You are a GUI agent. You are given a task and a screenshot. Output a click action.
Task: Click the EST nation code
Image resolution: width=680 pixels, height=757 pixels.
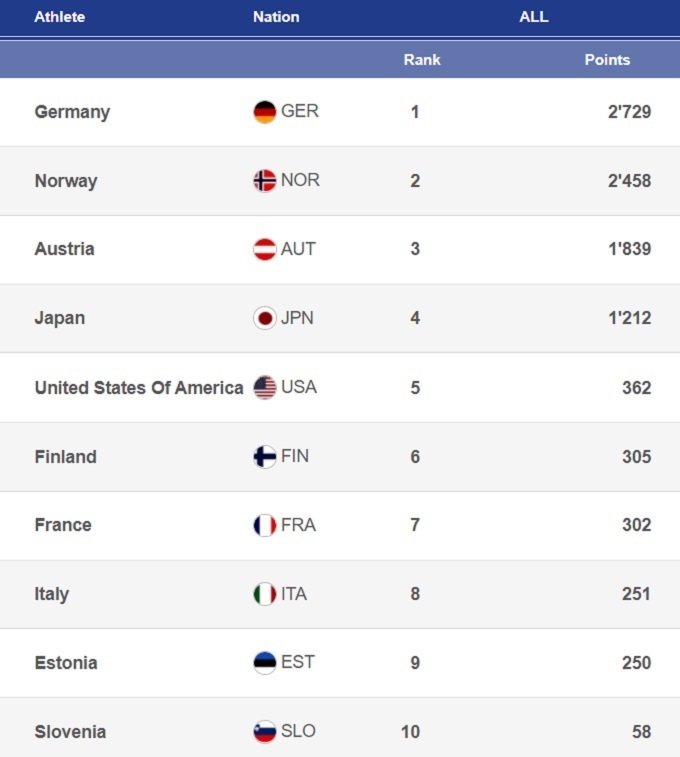pos(297,662)
